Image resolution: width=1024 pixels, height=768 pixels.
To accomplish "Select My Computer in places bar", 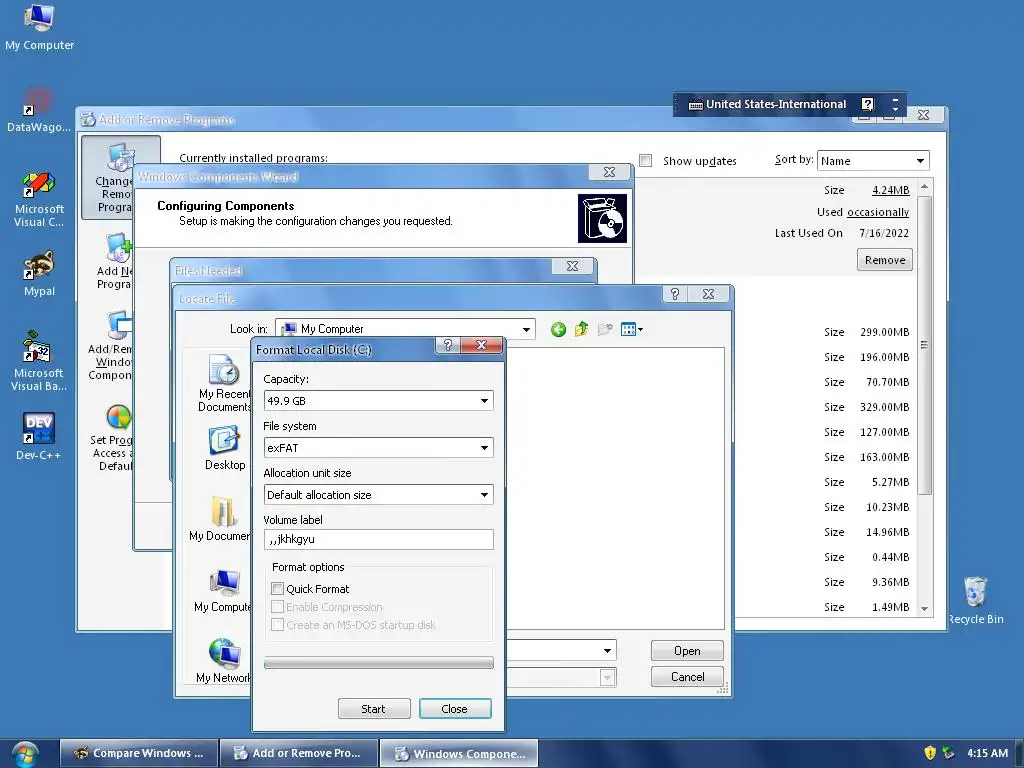I will click(223, 590).
